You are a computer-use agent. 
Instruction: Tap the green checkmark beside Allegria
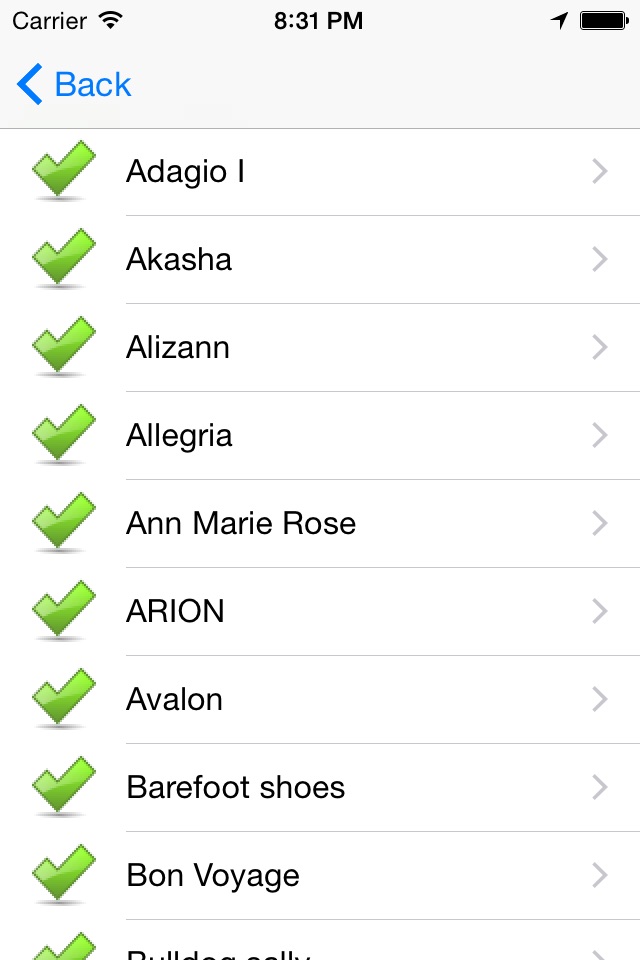pyautogui.click(x=63, y=435)
